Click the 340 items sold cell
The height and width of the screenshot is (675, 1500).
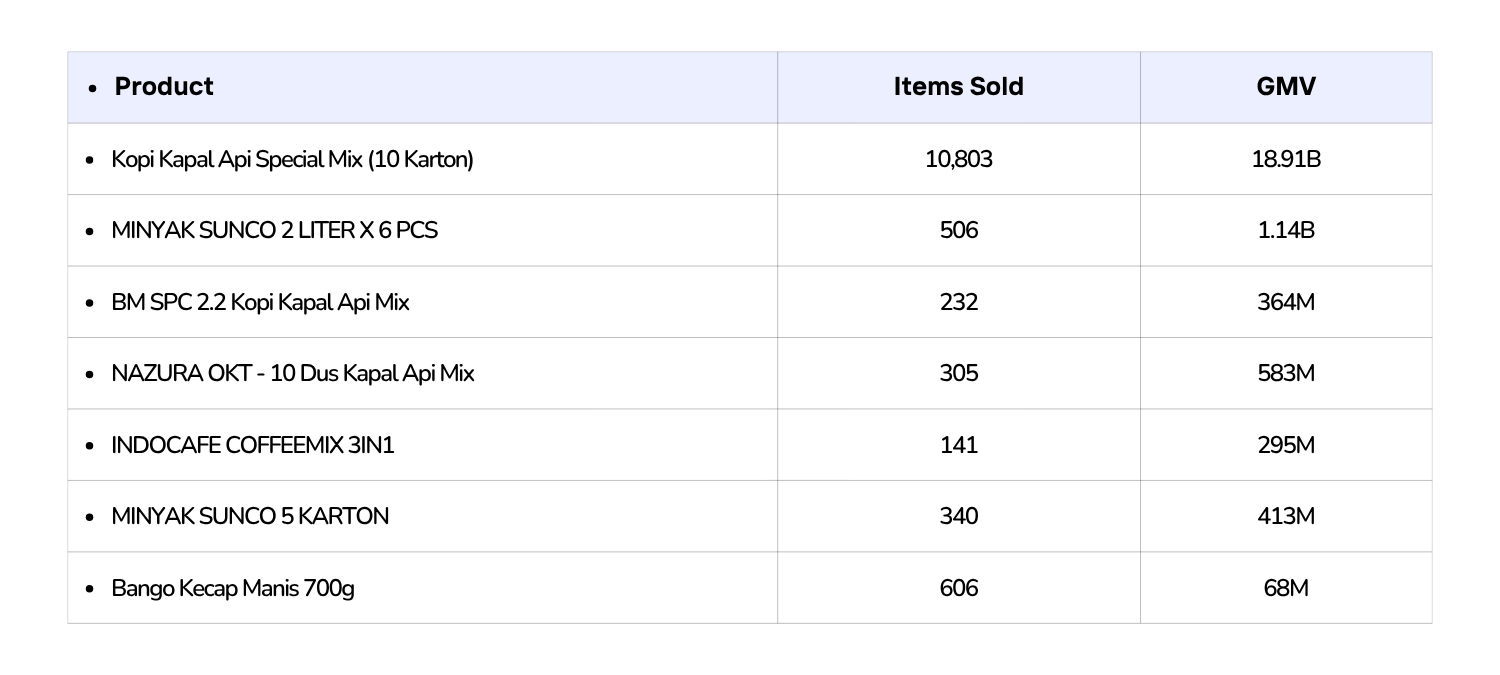click(x=958, y=516)
